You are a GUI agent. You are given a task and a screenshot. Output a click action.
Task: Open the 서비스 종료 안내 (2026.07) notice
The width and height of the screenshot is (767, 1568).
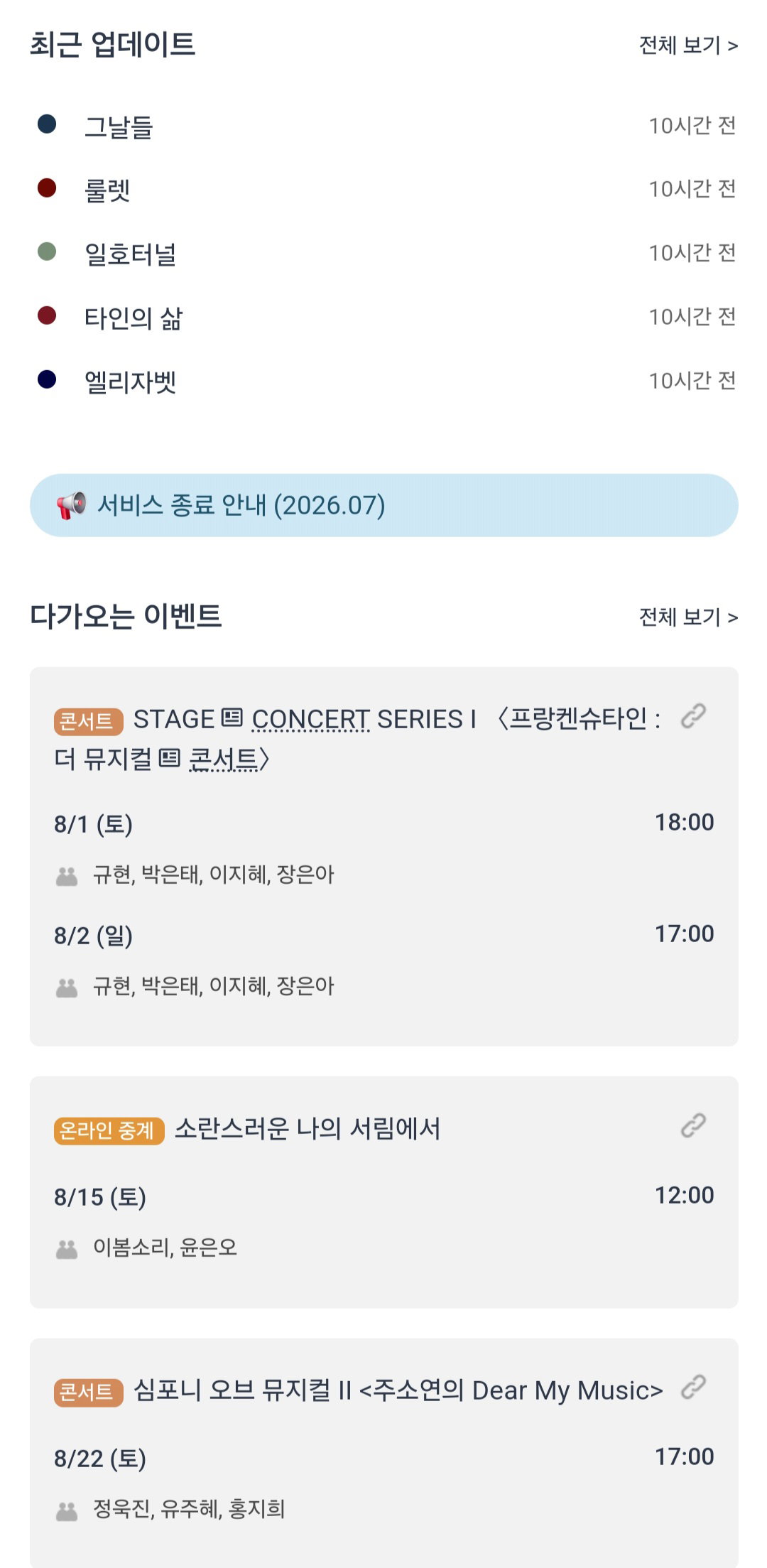tap(383, 505)
